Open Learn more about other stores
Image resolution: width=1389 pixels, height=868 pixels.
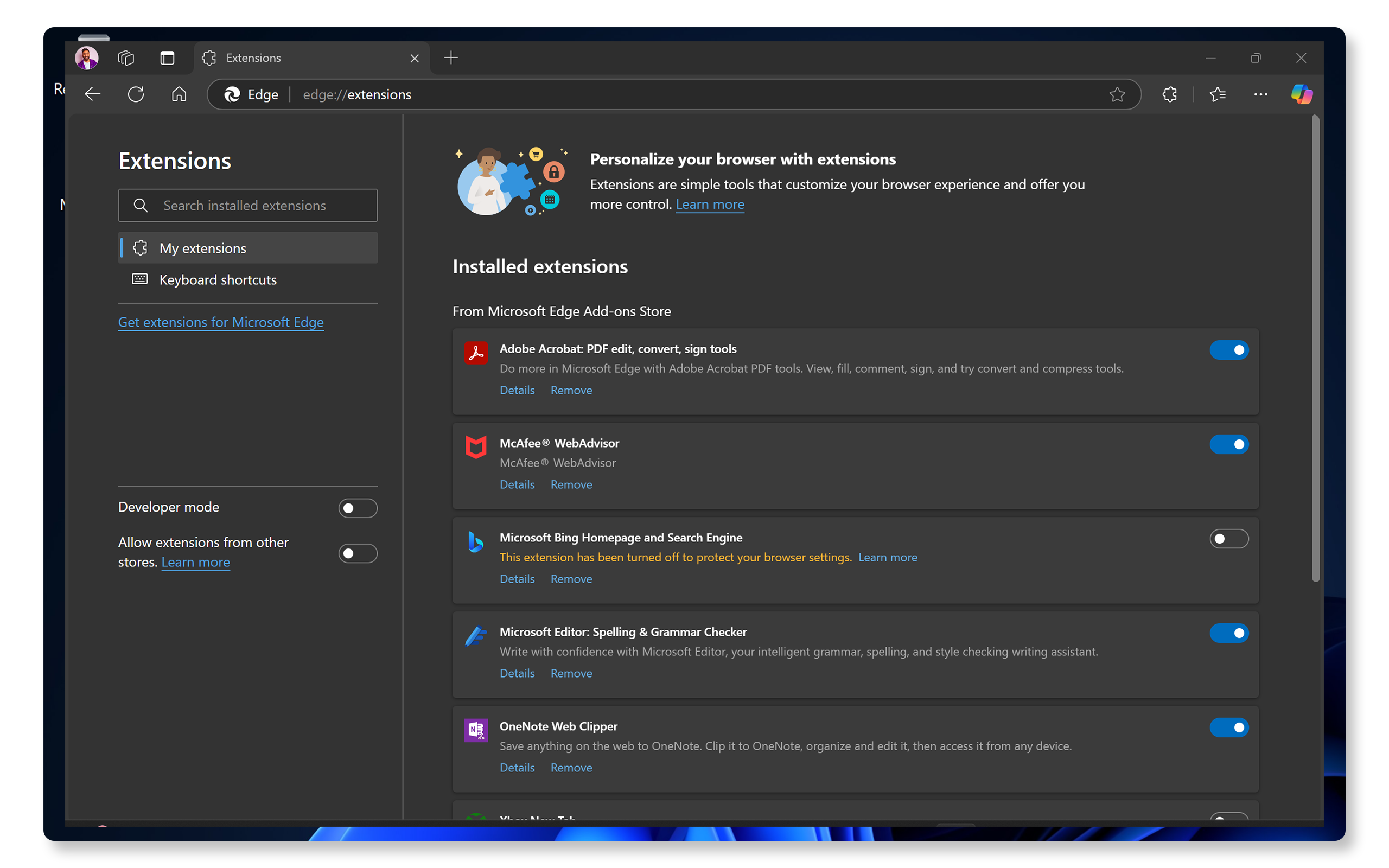[196, 562]
